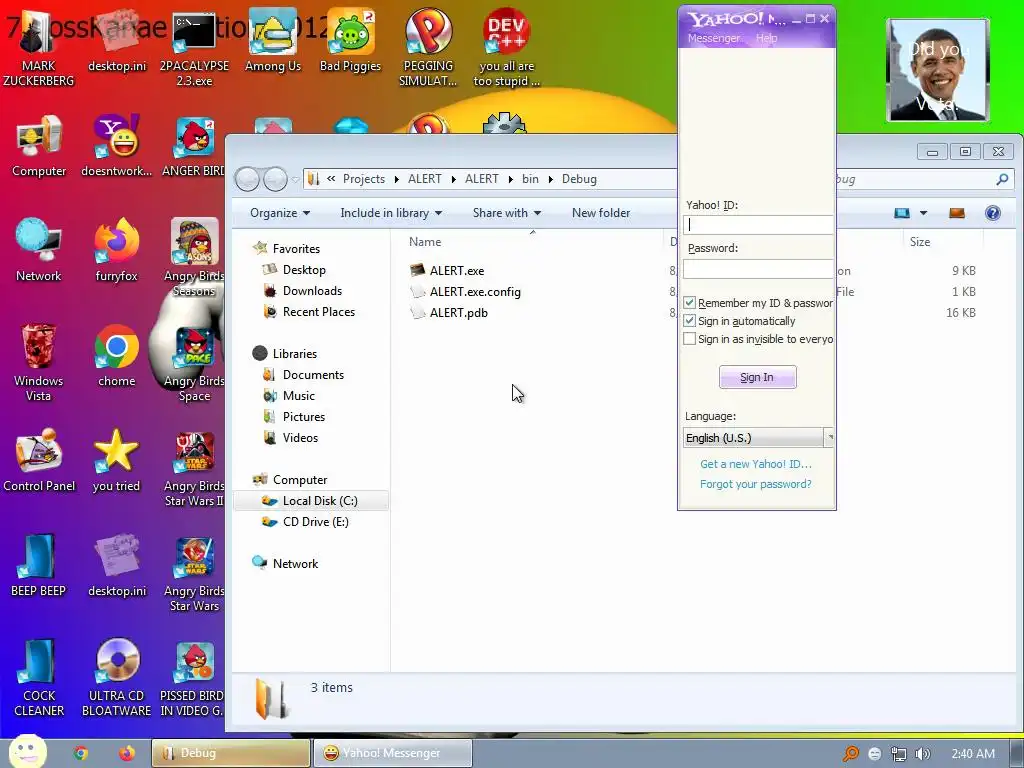
Task: Click the New folder button
Action: [601, 213]
